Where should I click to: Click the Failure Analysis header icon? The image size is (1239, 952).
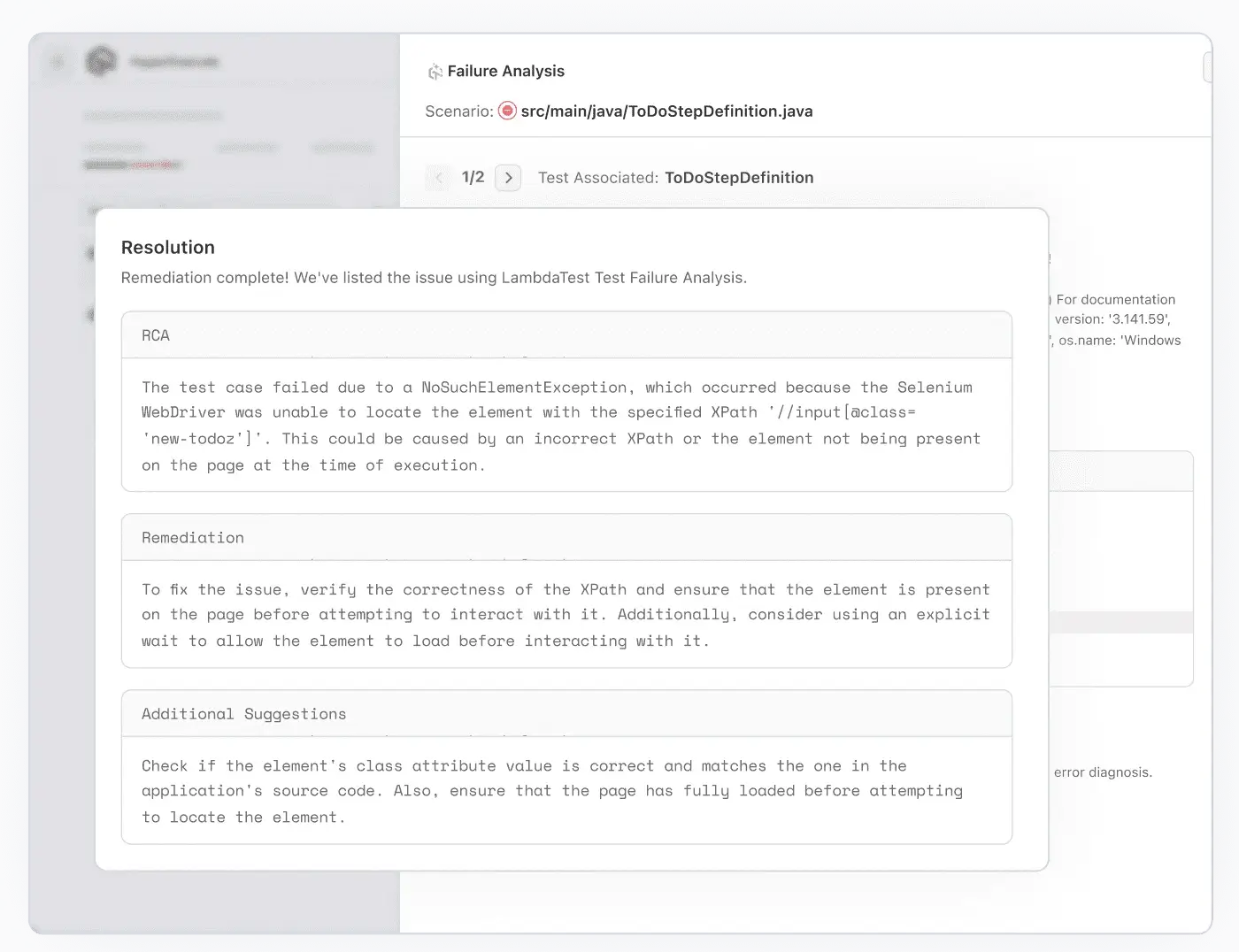(435, 72)
